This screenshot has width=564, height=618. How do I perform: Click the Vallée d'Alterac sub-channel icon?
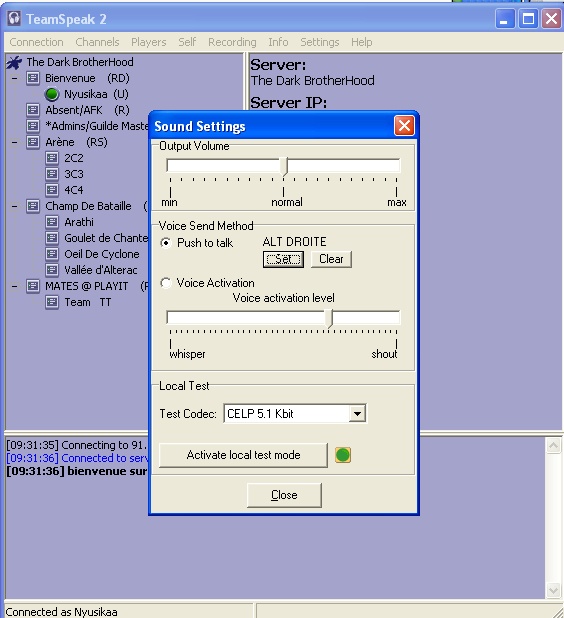52,270
